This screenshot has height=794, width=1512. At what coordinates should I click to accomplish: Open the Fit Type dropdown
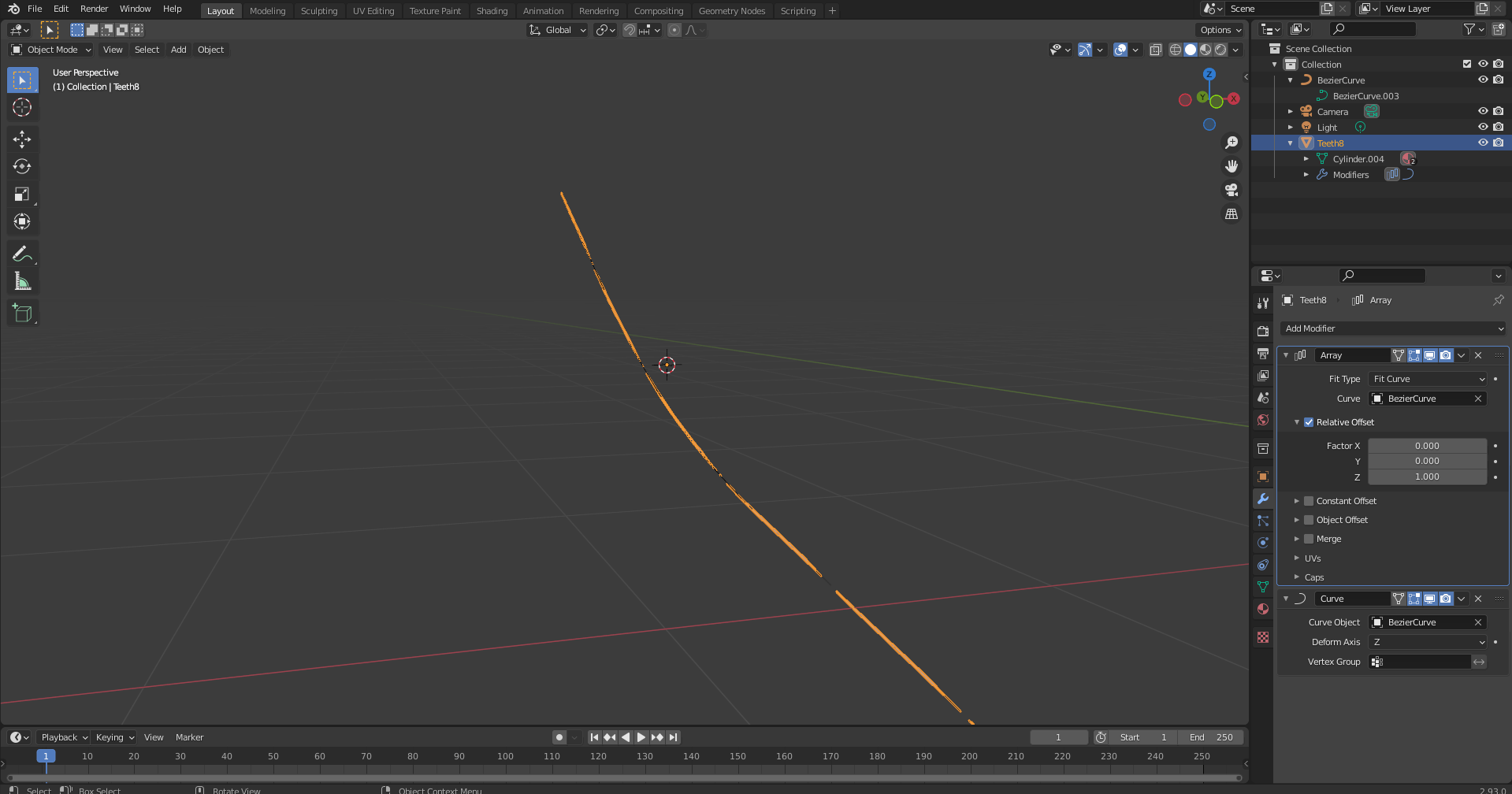click(1427, 379)
